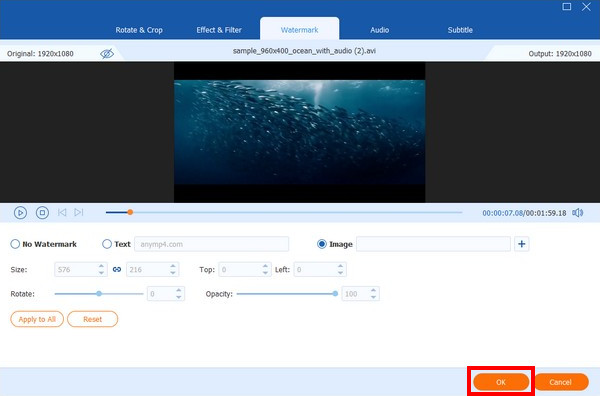Click the video file name text

[304, 51]
